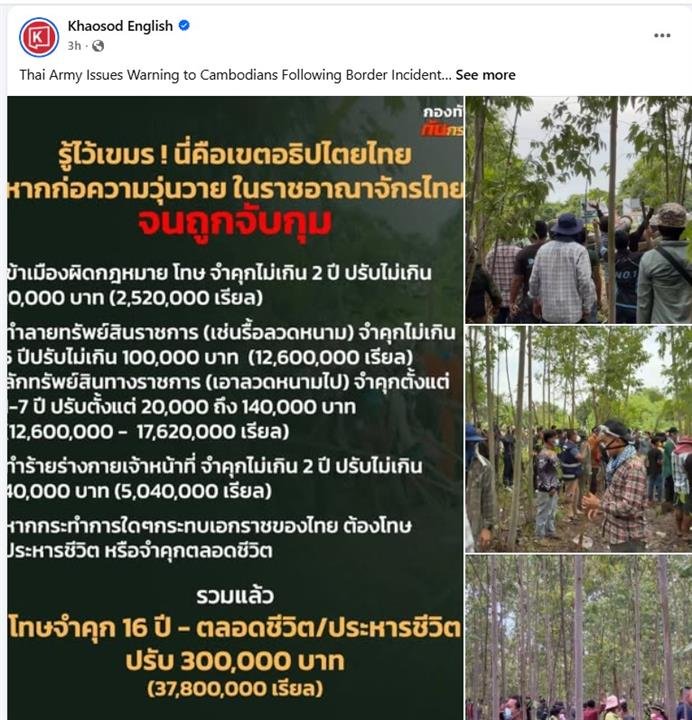The image size is (692, 720).
Task: Click the public globe audience icon
Action: pos(98,46)
